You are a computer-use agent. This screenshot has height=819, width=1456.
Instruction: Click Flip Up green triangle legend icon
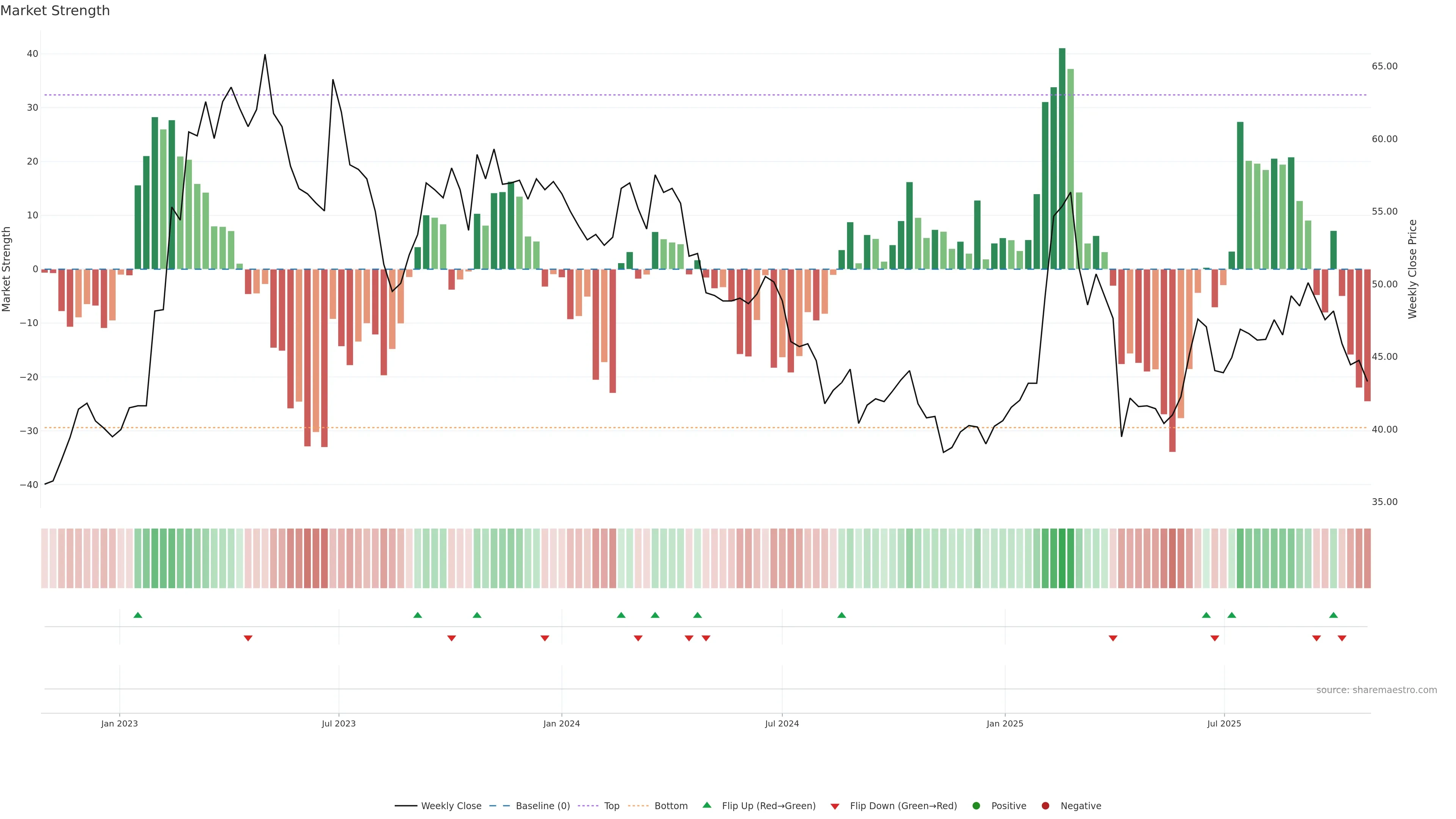(706, 805)
